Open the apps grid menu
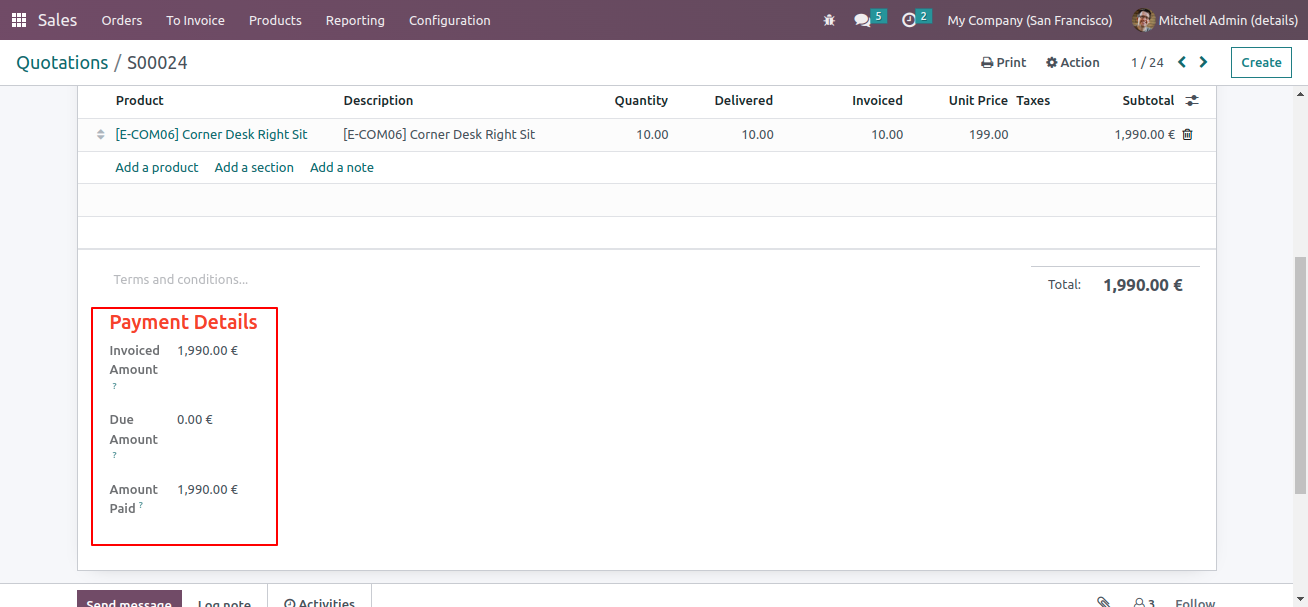This screenshot has width=1308, height=607. pos(19,20)
